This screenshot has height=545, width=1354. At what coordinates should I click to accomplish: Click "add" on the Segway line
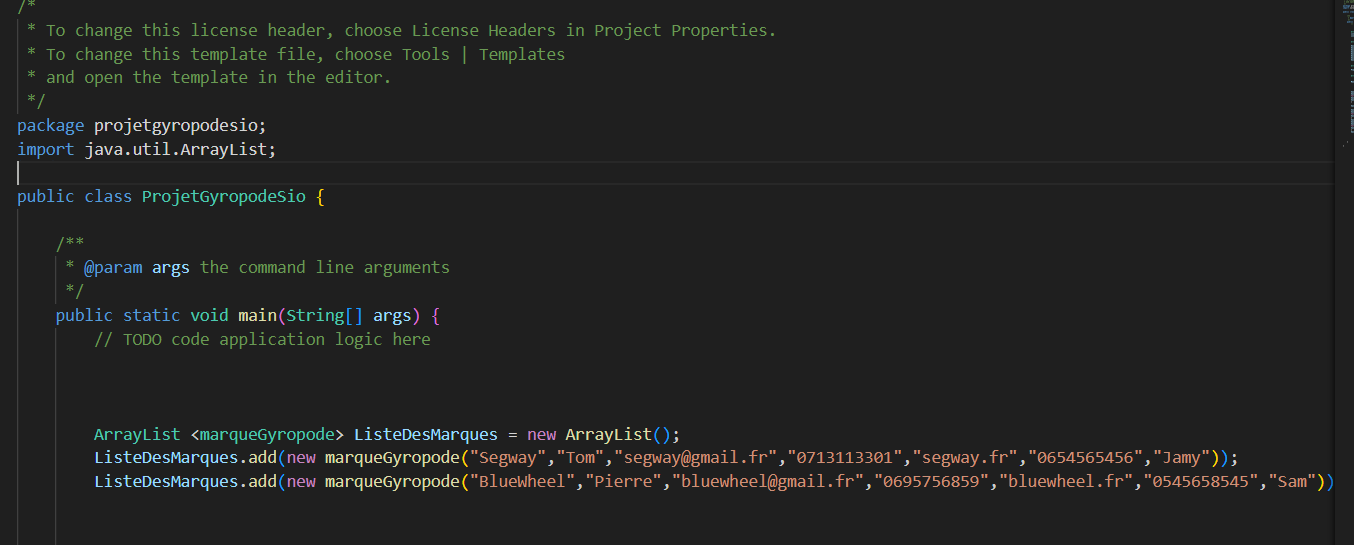tap(263, 458)
